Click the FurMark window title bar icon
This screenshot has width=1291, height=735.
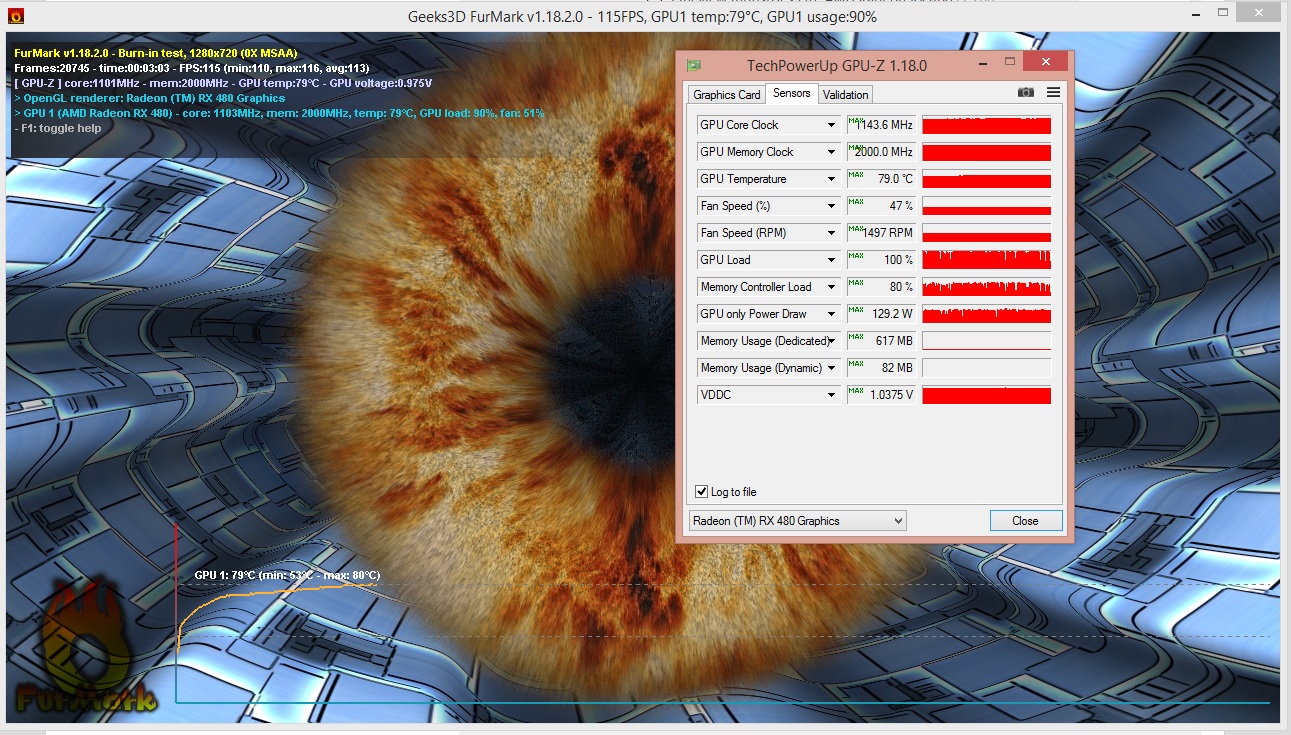tap(14, 16)
